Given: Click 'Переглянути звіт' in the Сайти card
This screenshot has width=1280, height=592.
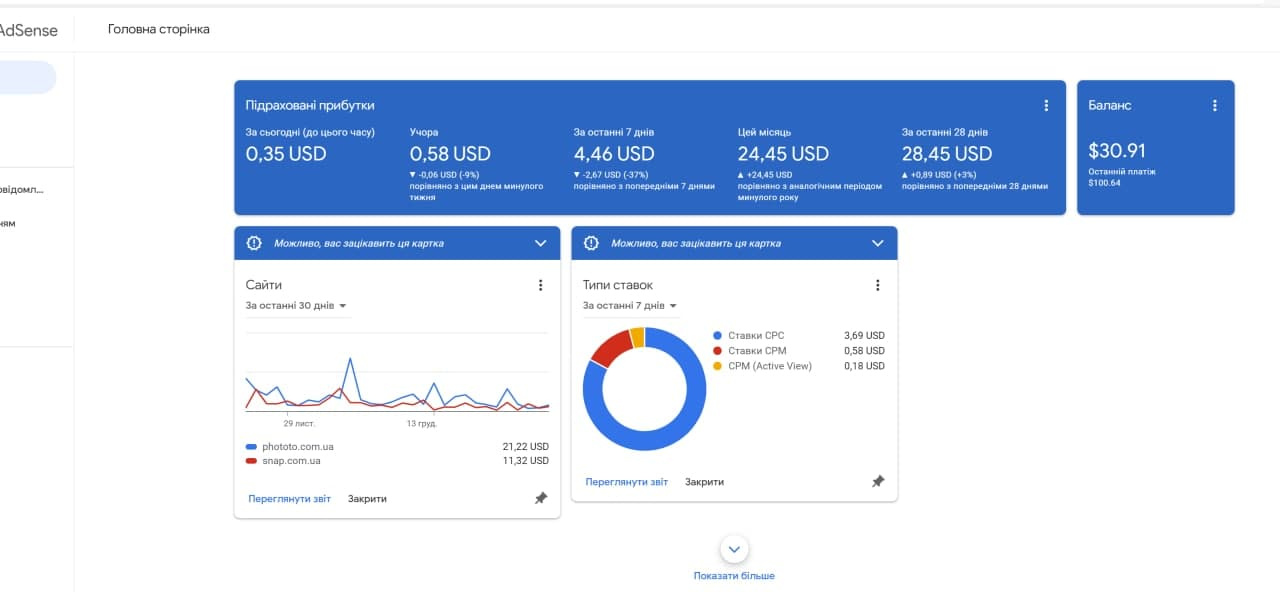Looking at the screenshot, I should tap(289, 498).
